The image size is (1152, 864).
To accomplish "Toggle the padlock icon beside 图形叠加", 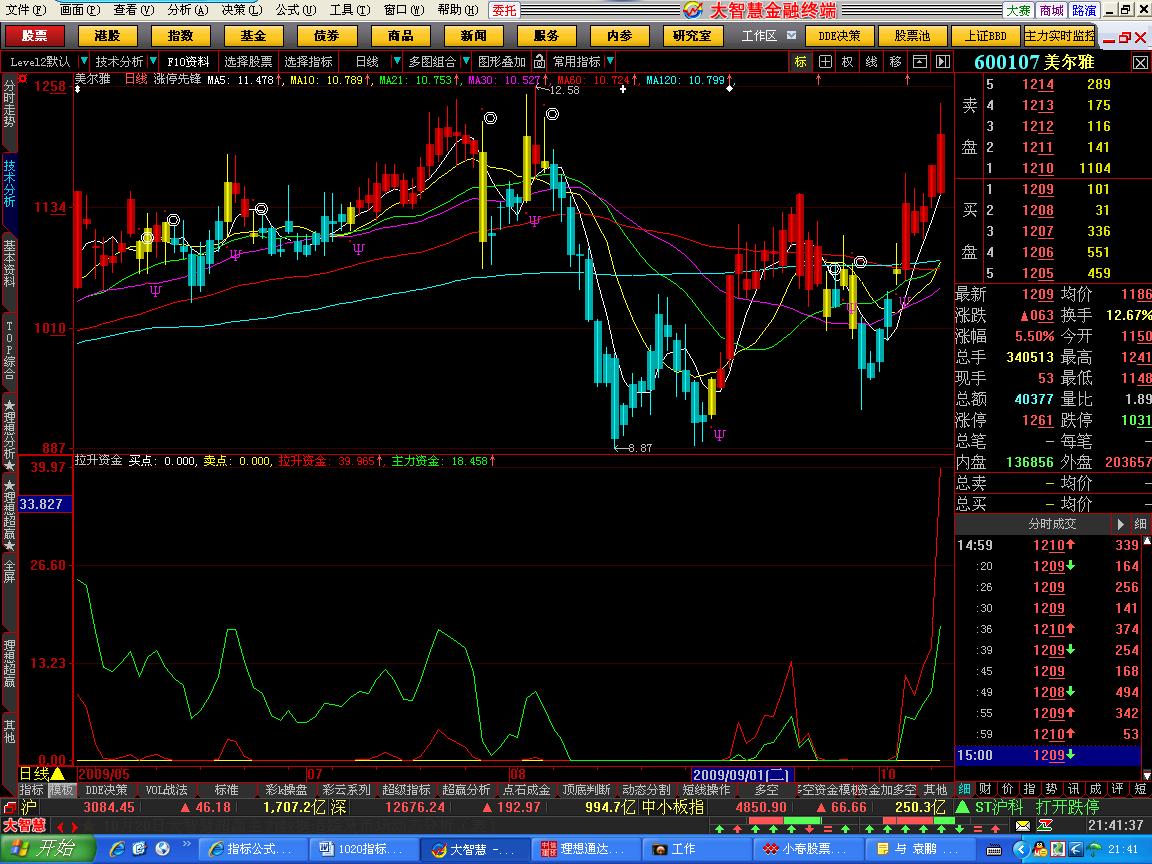I will [540, 62].
